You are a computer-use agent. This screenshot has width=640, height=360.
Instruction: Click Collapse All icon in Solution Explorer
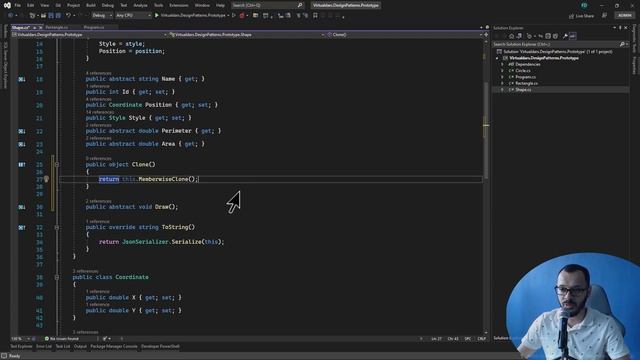click(548, 36)
